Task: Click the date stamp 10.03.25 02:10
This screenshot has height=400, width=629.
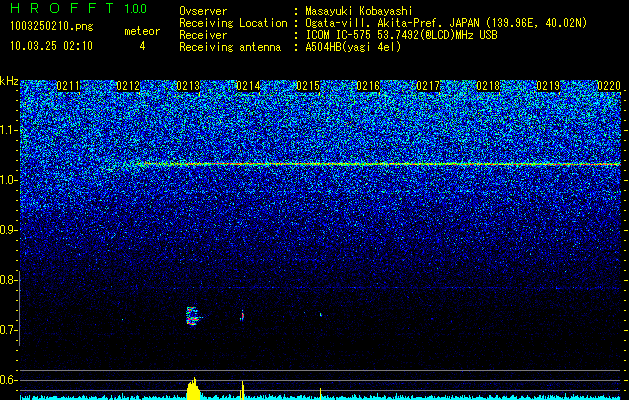Action: point(51,46)
